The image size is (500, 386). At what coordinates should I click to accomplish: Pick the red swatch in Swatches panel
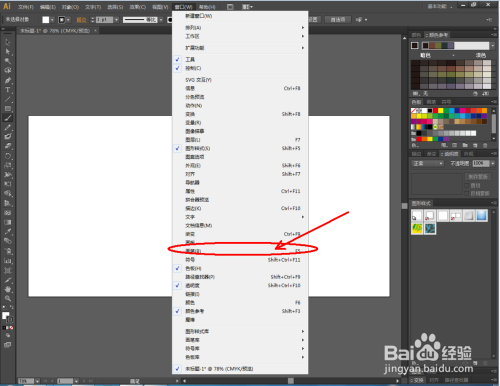(435, 110)
